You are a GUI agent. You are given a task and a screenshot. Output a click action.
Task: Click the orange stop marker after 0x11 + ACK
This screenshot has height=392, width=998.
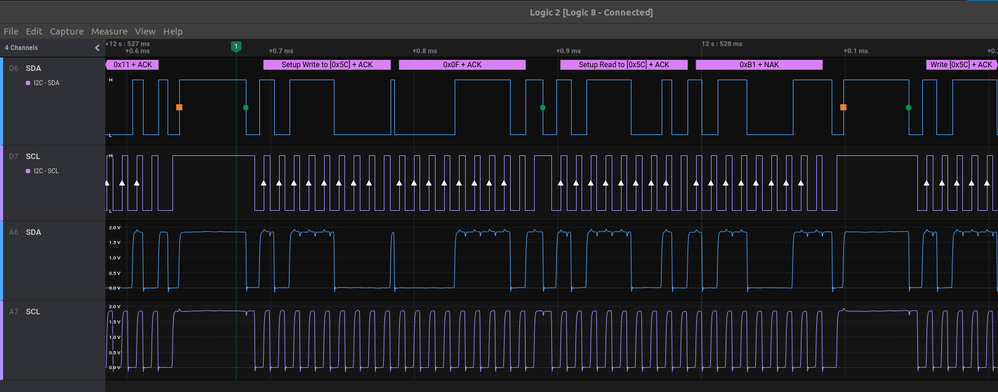[179, 108]
